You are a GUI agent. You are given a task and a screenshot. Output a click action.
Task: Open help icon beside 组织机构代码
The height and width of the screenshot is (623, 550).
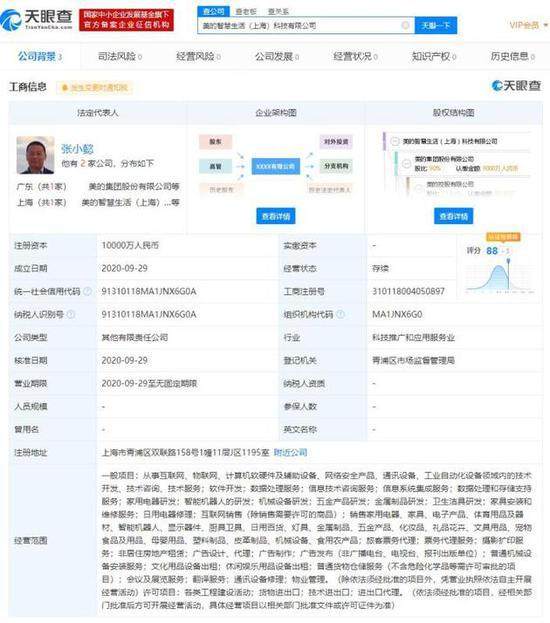[x=341, y=314]
